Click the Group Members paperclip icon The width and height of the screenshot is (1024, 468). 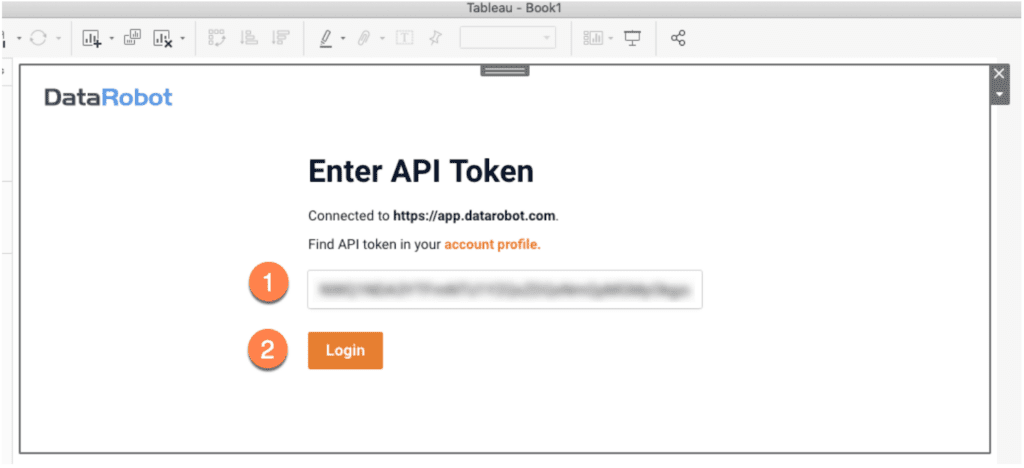pos(364,39)
